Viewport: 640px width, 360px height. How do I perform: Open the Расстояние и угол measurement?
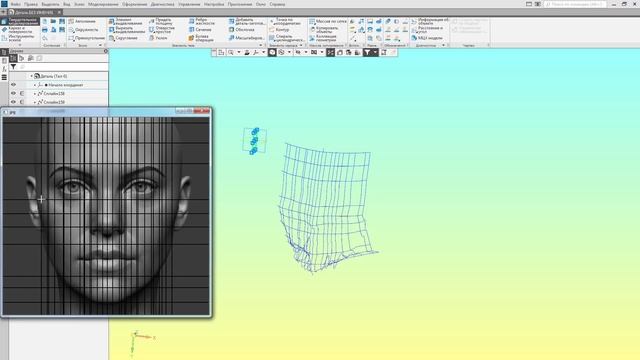click(427, 30)
